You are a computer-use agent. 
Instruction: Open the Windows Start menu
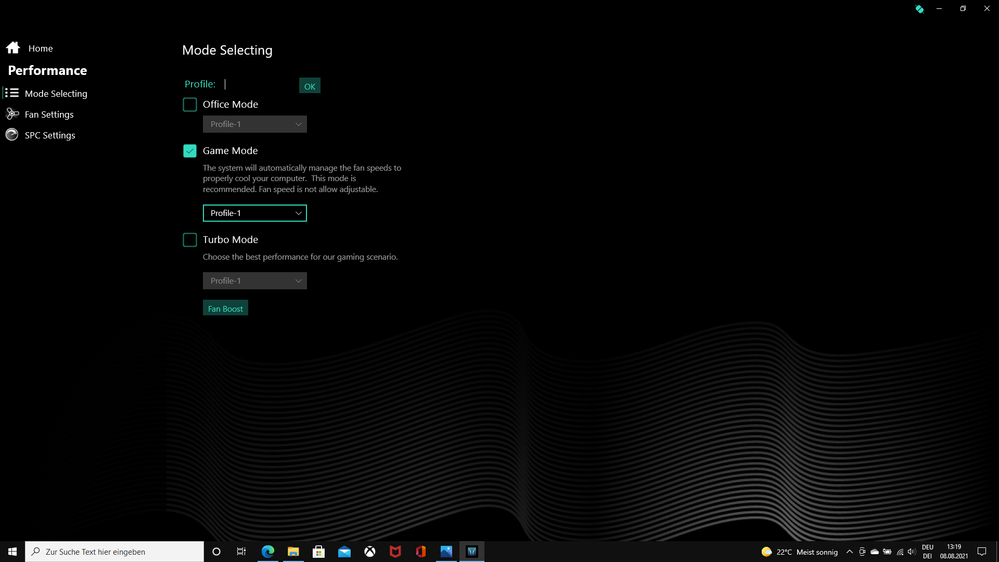pyautogui.click(x=12, y=551)
